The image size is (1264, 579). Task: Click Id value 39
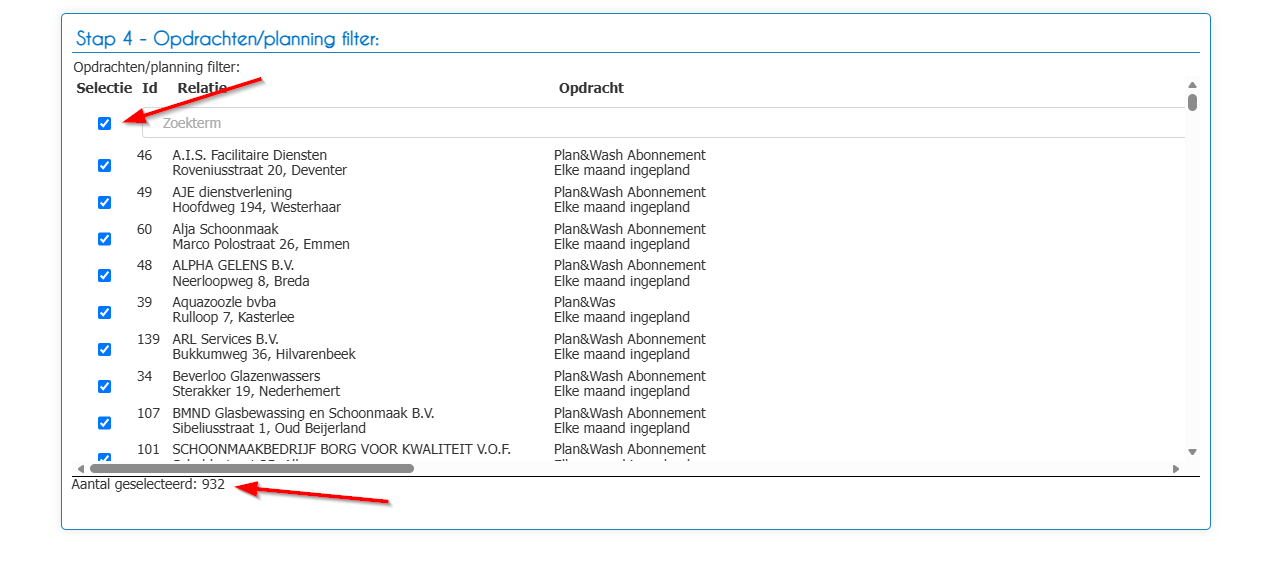(x=145, y=302)
